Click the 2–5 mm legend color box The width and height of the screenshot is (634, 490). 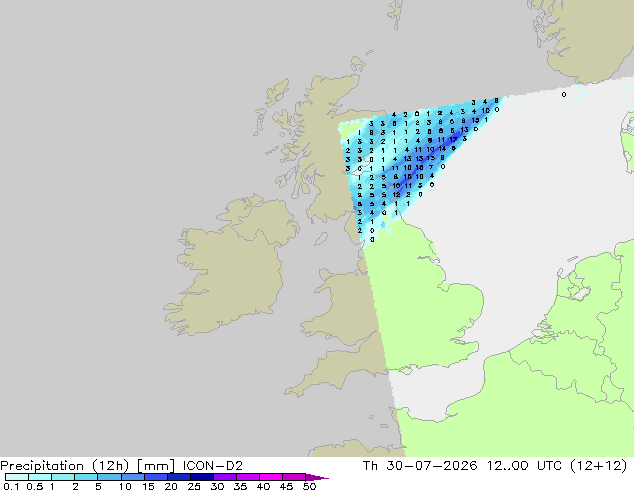86,477
